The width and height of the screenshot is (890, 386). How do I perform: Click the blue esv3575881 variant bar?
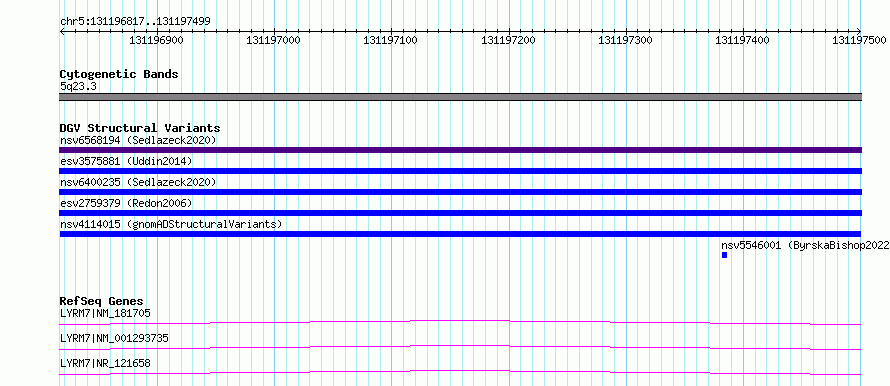point(460,171)
